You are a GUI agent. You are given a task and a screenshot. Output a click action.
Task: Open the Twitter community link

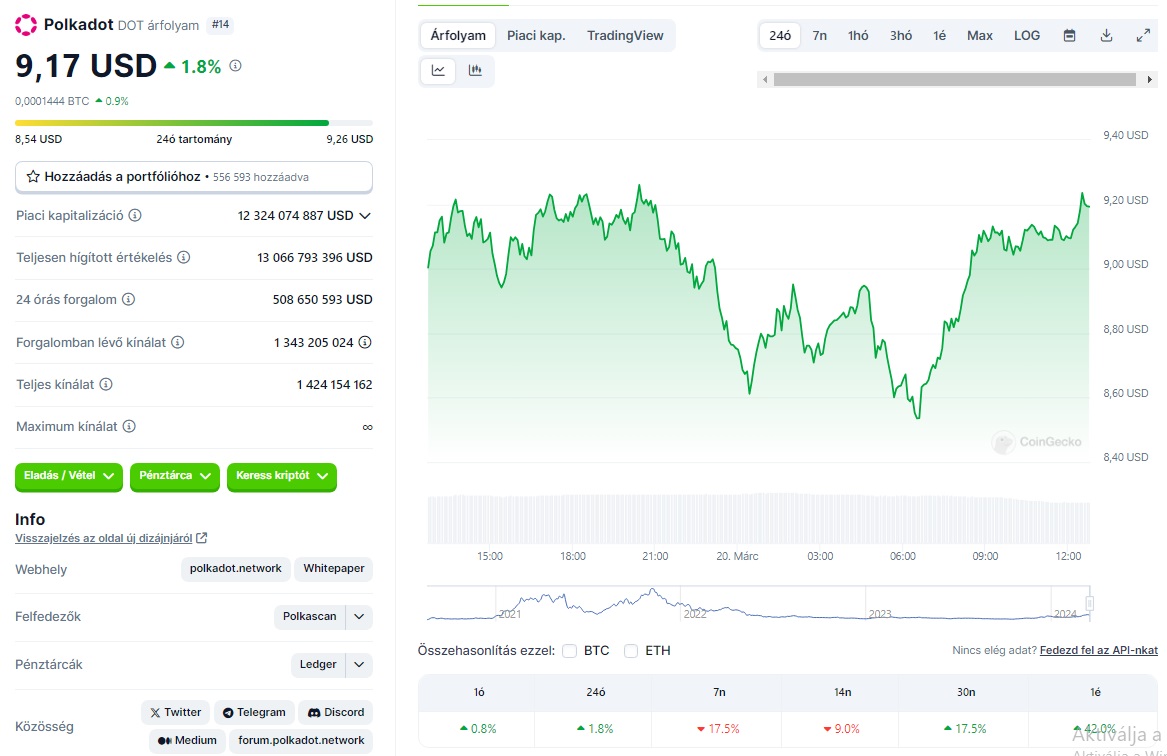click(x=176, y=713)
